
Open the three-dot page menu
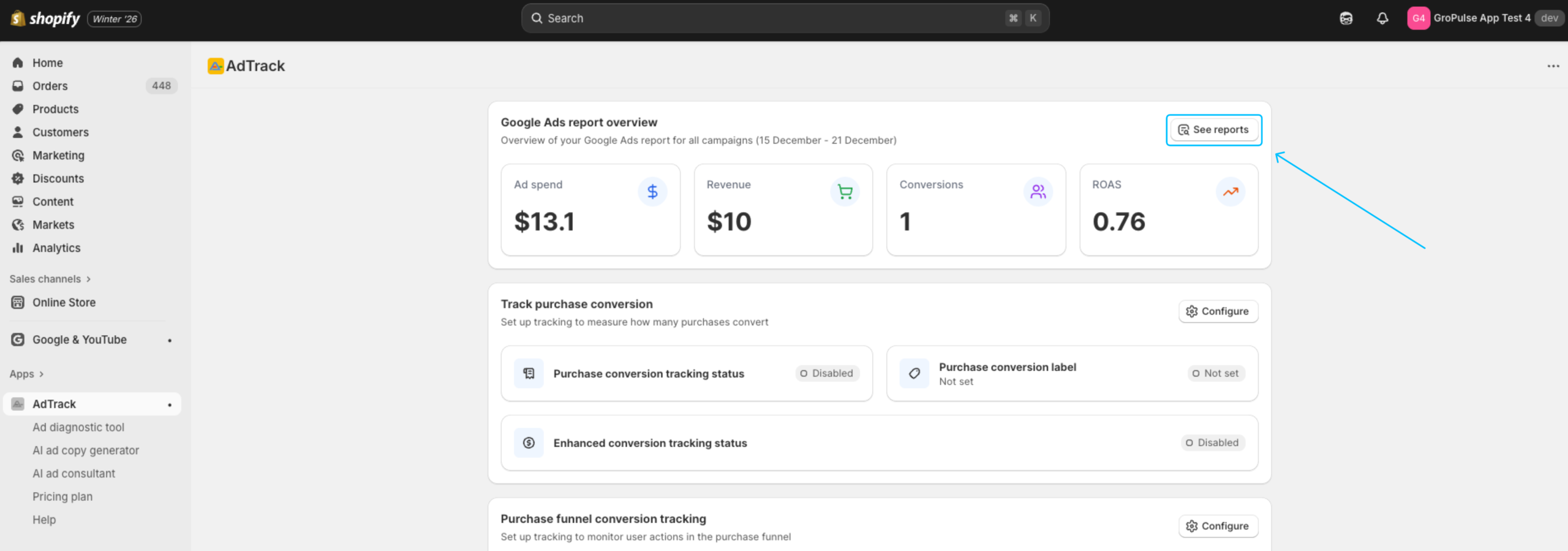[x=1553, y=66]
